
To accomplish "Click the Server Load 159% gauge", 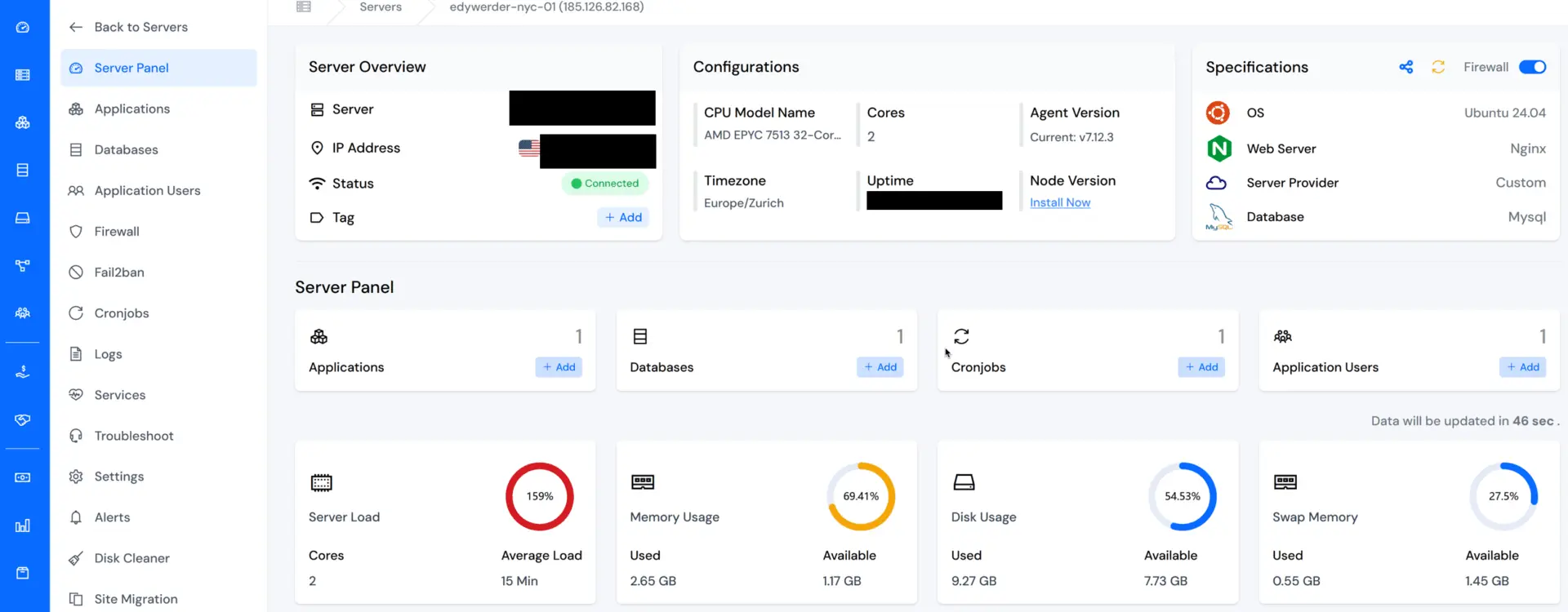I will (539, 496).
